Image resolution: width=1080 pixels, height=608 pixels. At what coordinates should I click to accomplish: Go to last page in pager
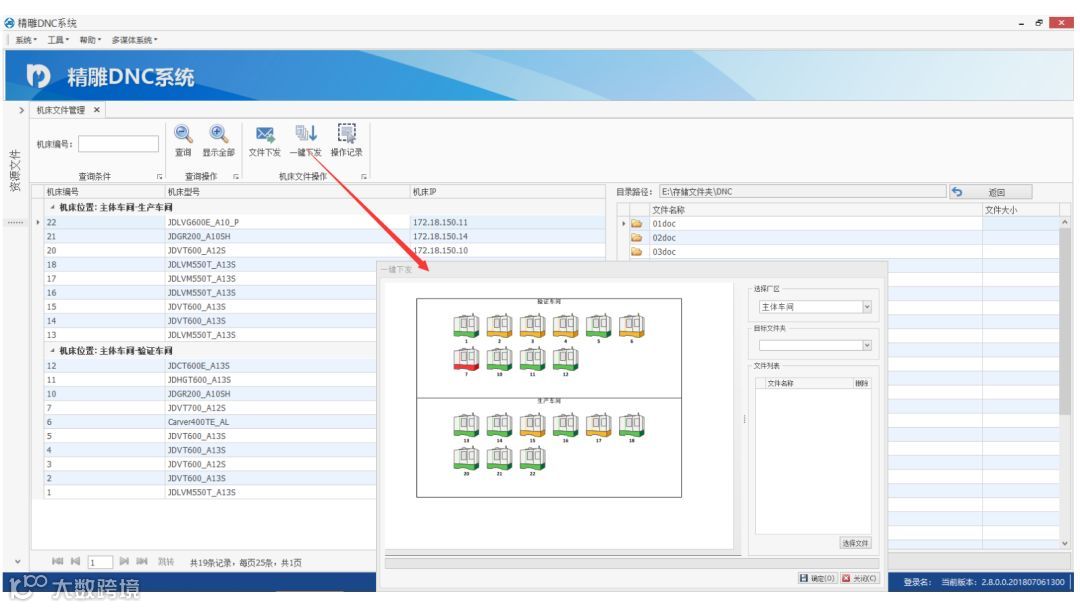[142, 562]
